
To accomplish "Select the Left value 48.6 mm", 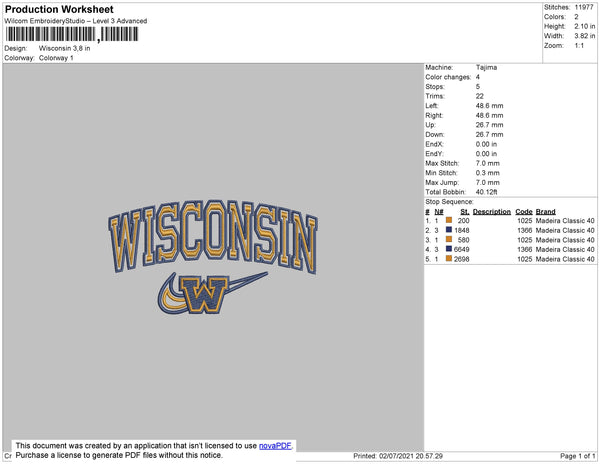I will click(489, 106).
